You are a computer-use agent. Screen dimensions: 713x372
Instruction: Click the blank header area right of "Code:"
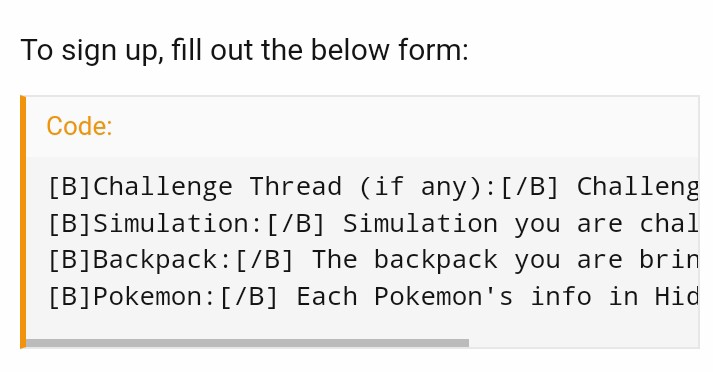point(405,126)
